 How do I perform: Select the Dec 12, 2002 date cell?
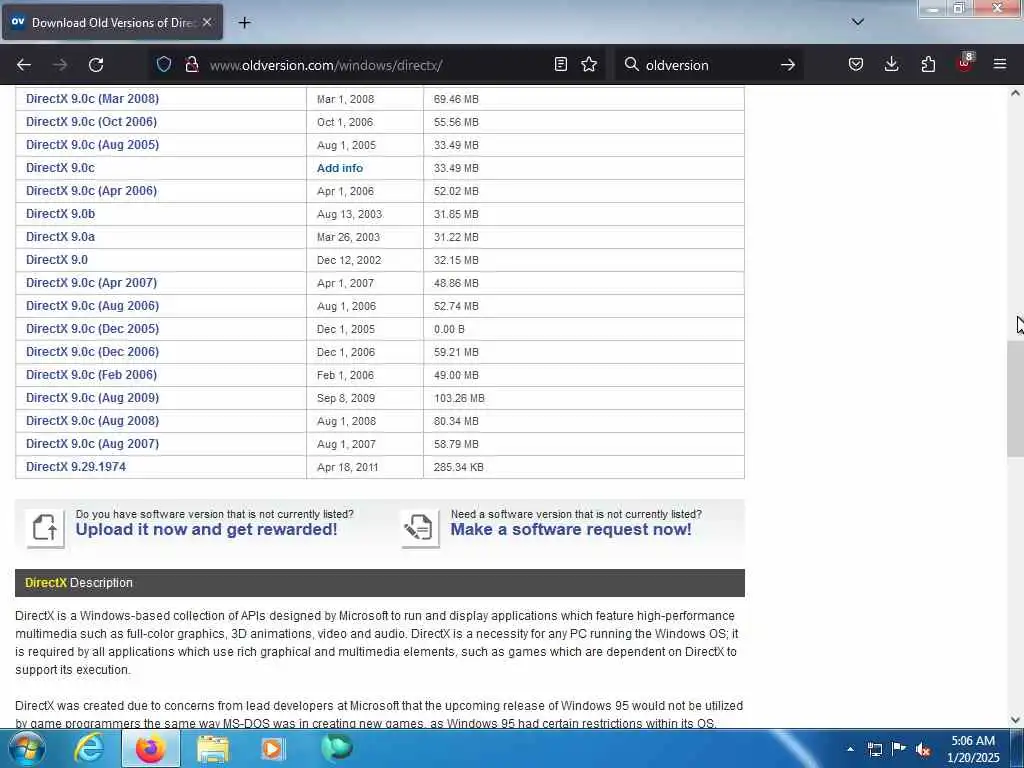pos(365,260)
